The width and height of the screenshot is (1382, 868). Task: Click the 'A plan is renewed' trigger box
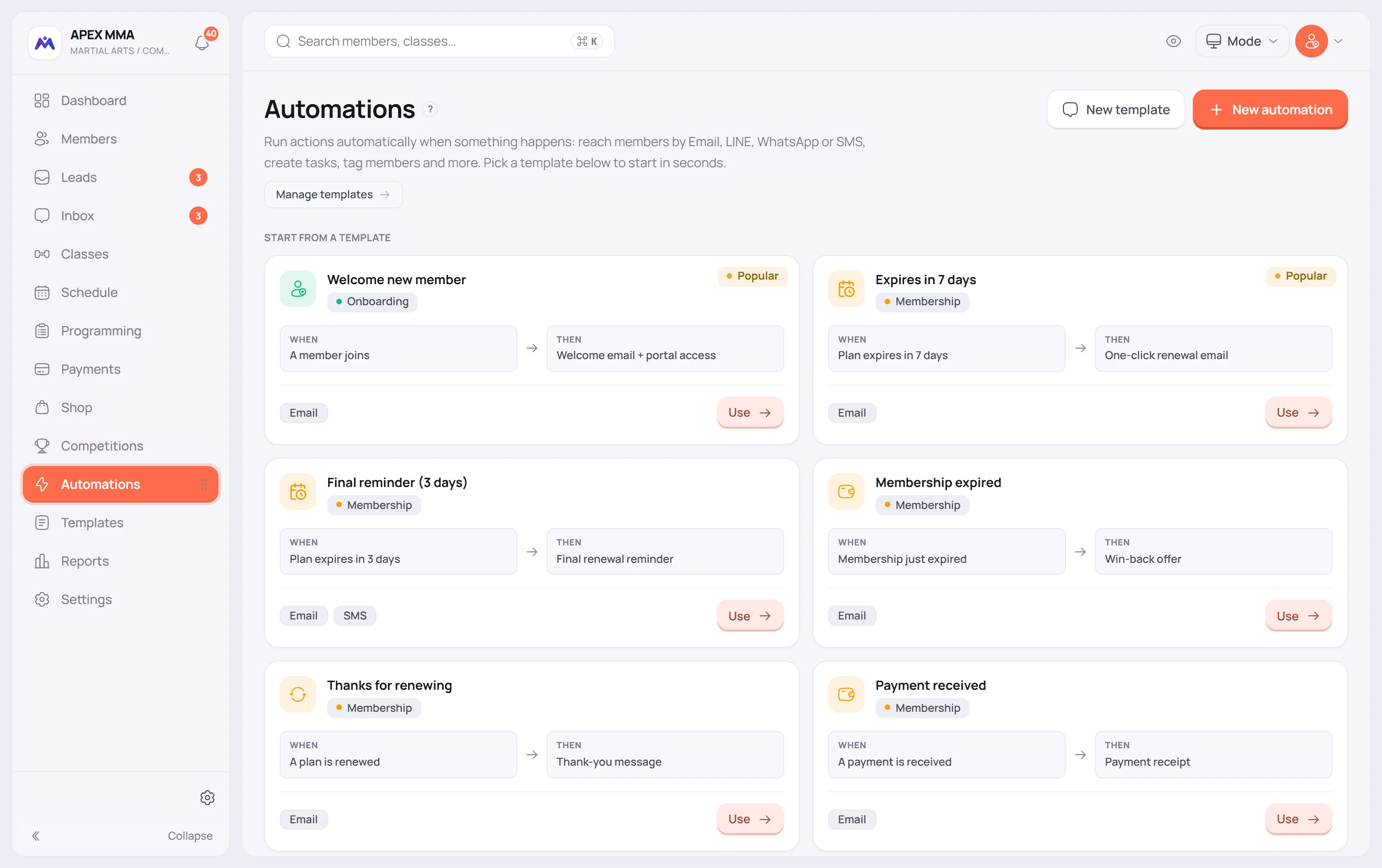tap(399, 754)
